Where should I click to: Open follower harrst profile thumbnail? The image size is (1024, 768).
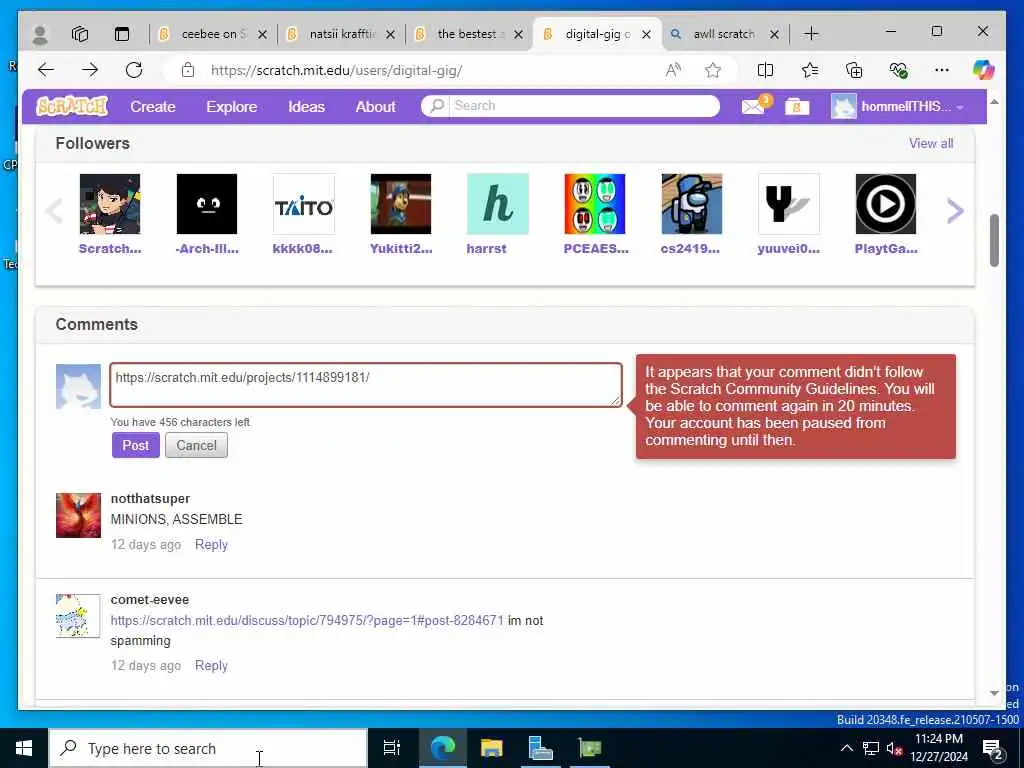click(498, 204)
